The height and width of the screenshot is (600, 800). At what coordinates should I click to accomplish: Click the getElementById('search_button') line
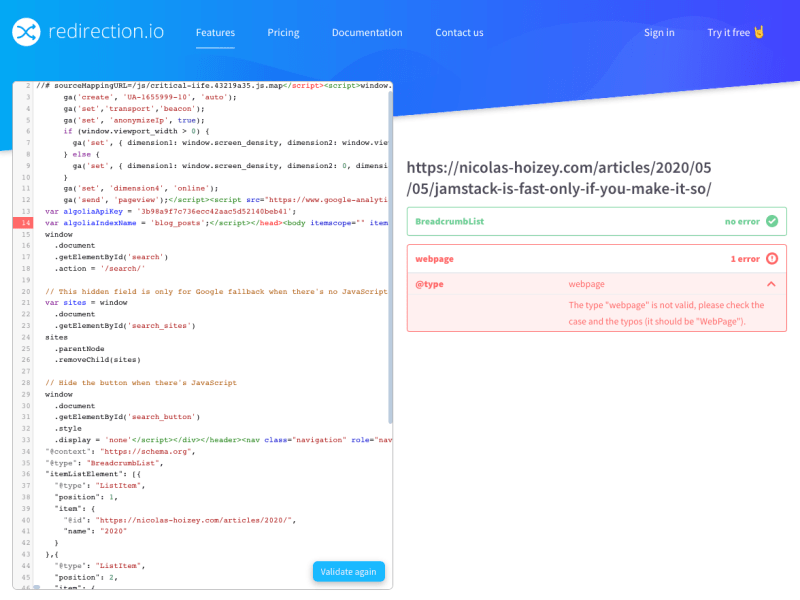tap(127, 417)
